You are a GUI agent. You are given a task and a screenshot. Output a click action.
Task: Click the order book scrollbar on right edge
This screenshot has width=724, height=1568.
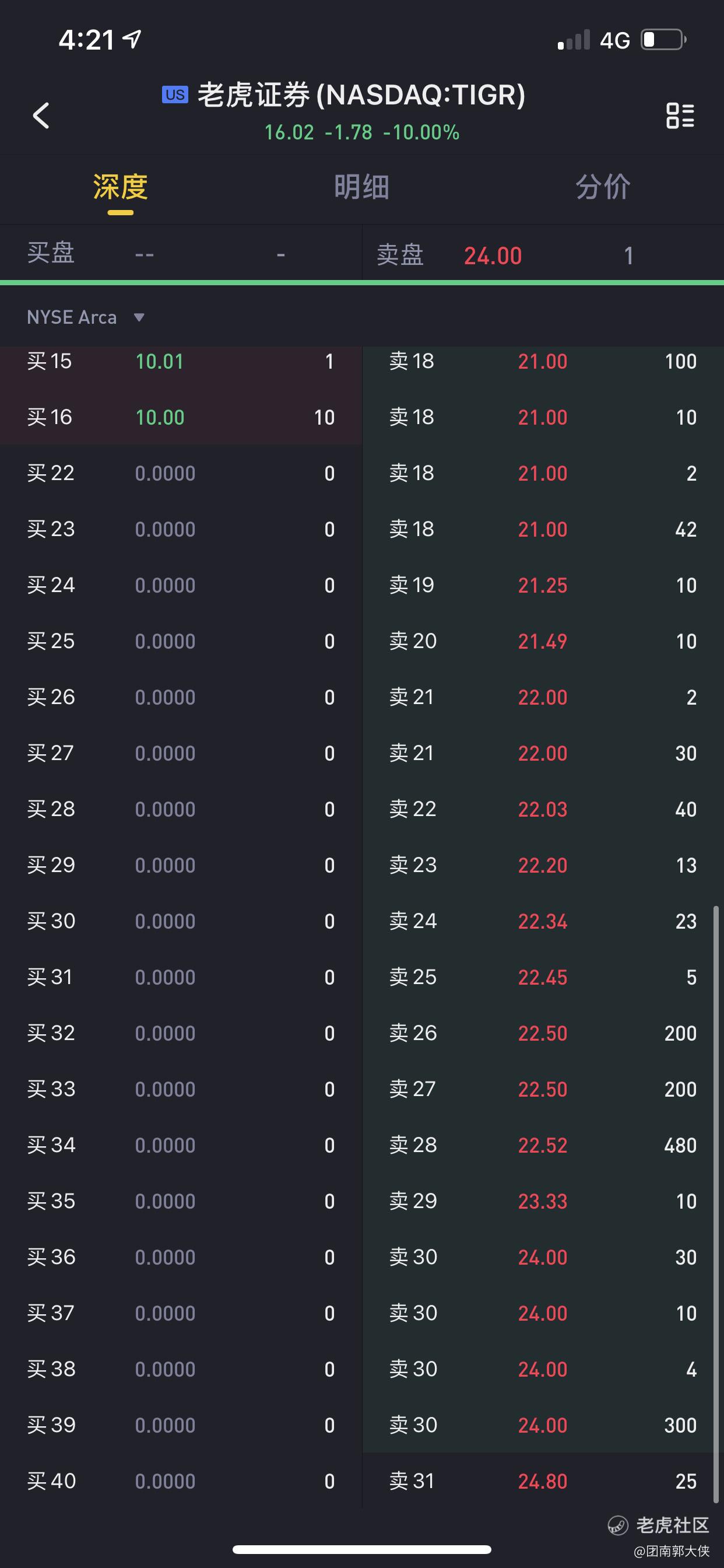pos(716,1205)
